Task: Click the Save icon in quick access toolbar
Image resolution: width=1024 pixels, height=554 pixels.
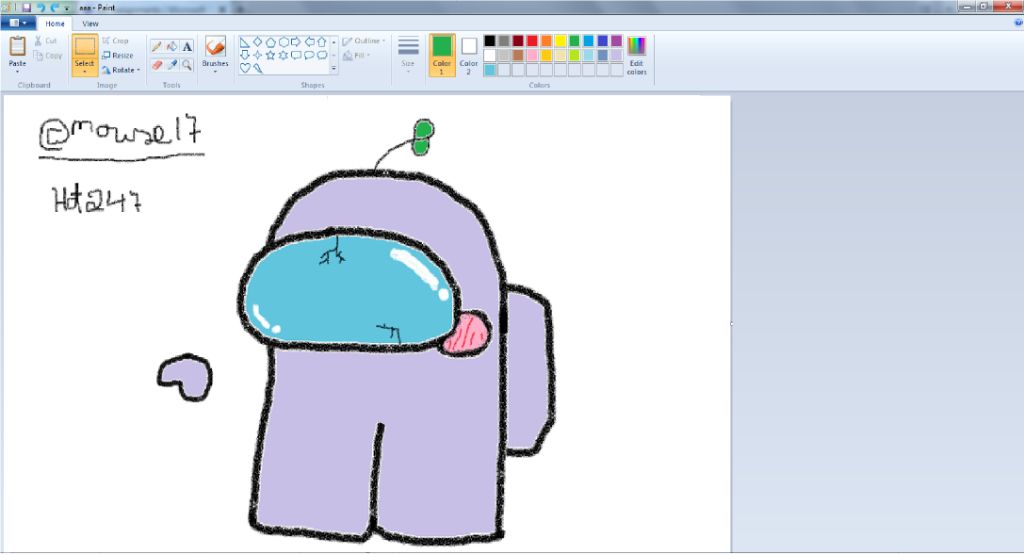Action: coord(27,7)
